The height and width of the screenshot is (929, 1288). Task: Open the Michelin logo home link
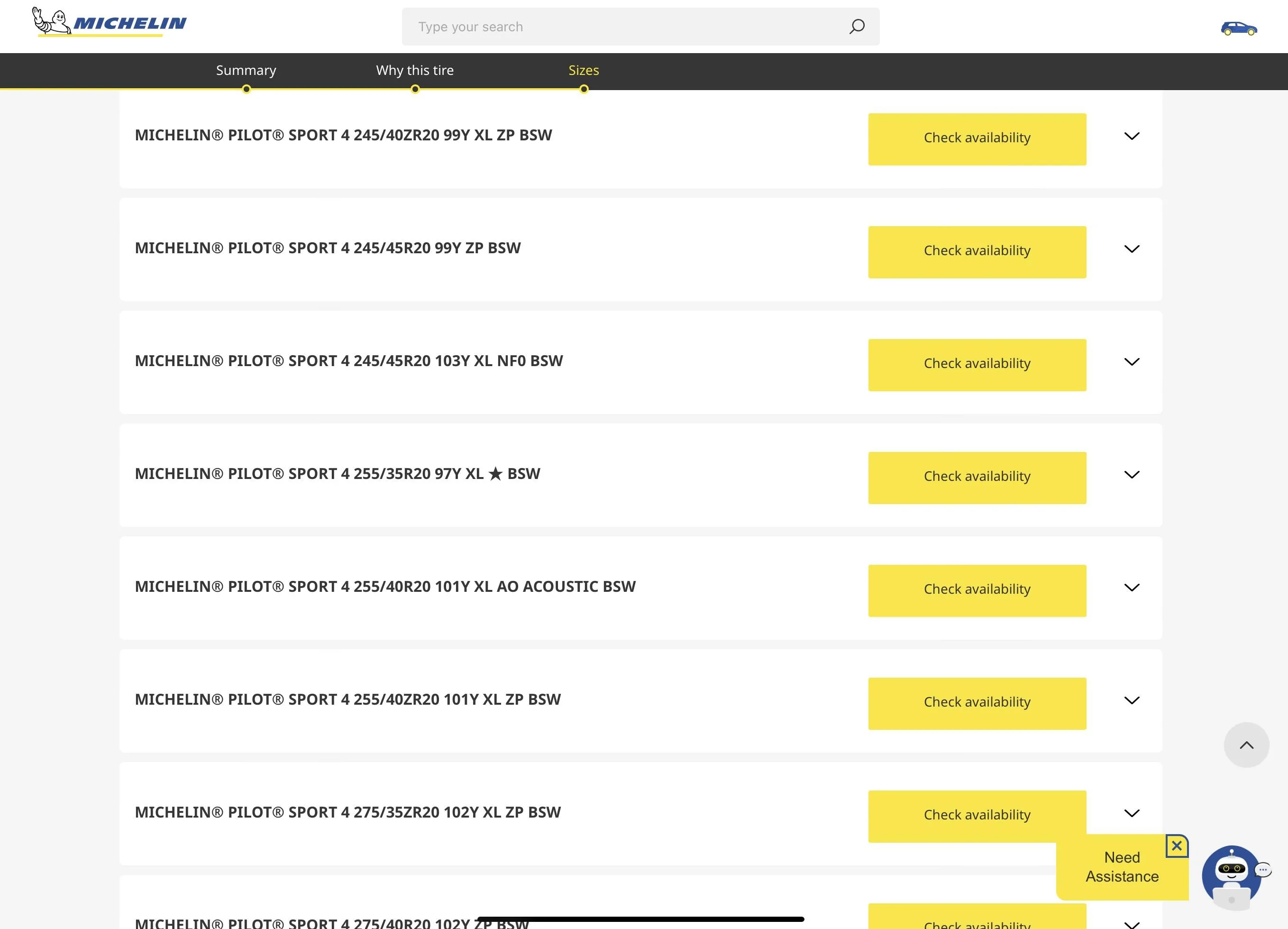point(109,22)
